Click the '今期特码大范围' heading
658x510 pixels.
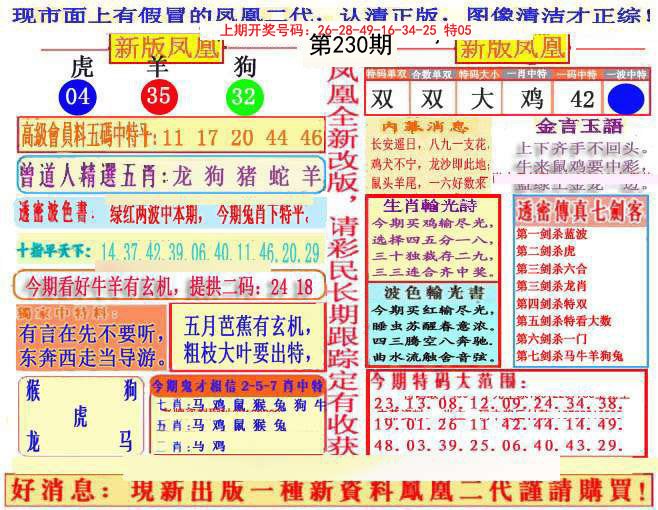[450, 381]
